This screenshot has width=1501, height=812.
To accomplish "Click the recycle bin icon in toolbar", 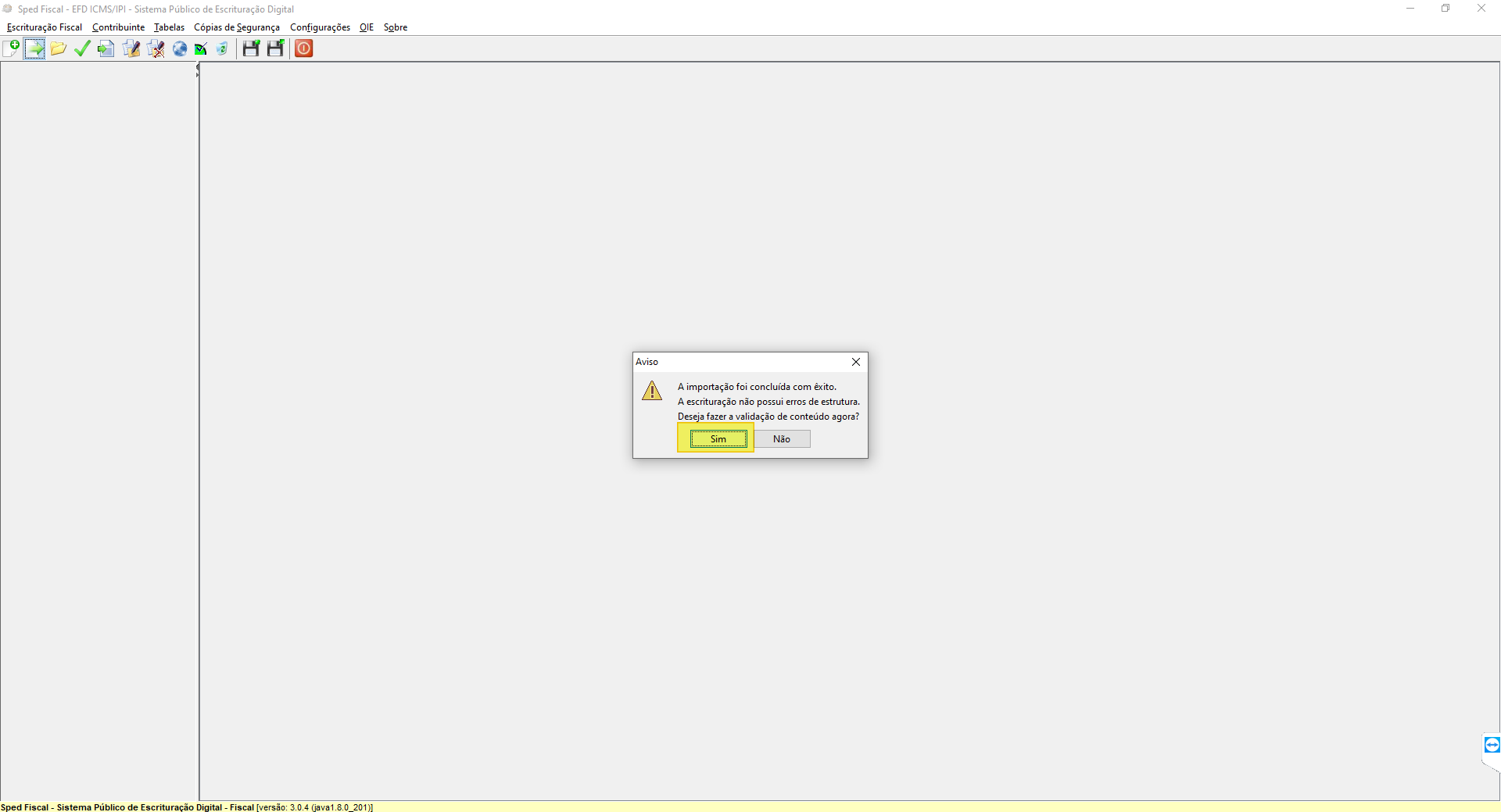I will pos(222,48).
